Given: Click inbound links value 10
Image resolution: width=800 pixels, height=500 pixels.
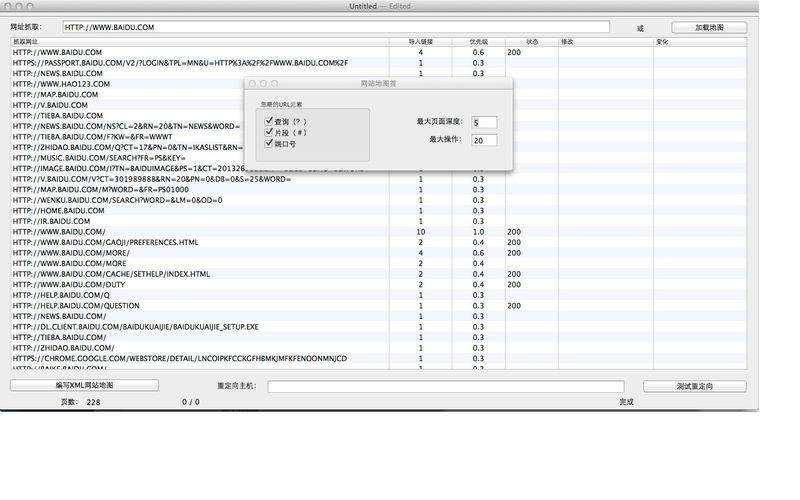Looking at the screenshot, I should [x=420, y=232].
